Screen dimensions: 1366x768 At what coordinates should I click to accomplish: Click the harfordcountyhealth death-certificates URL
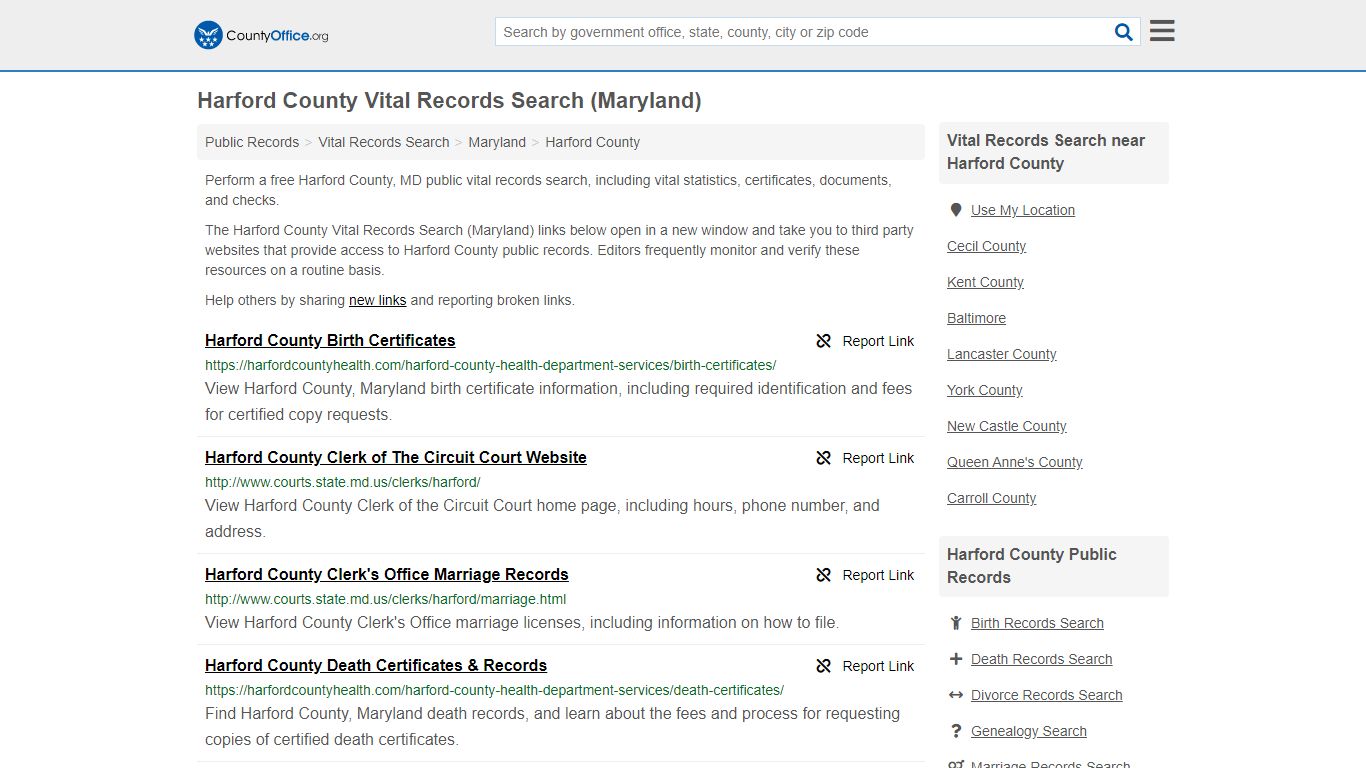pos(494,690)
